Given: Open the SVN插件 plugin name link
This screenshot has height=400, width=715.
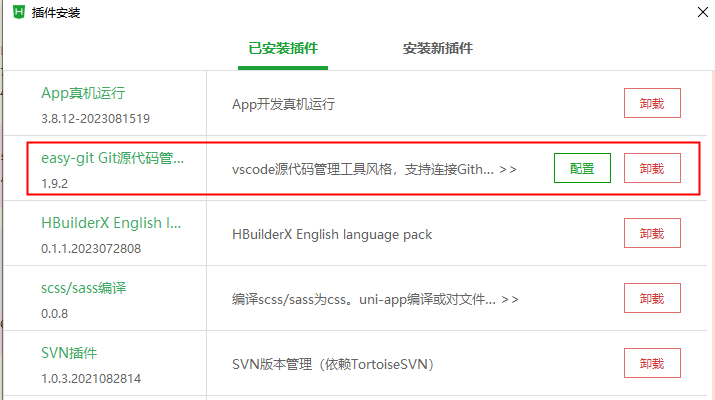Looking at the screenshot, I should (x=69, y=353).
